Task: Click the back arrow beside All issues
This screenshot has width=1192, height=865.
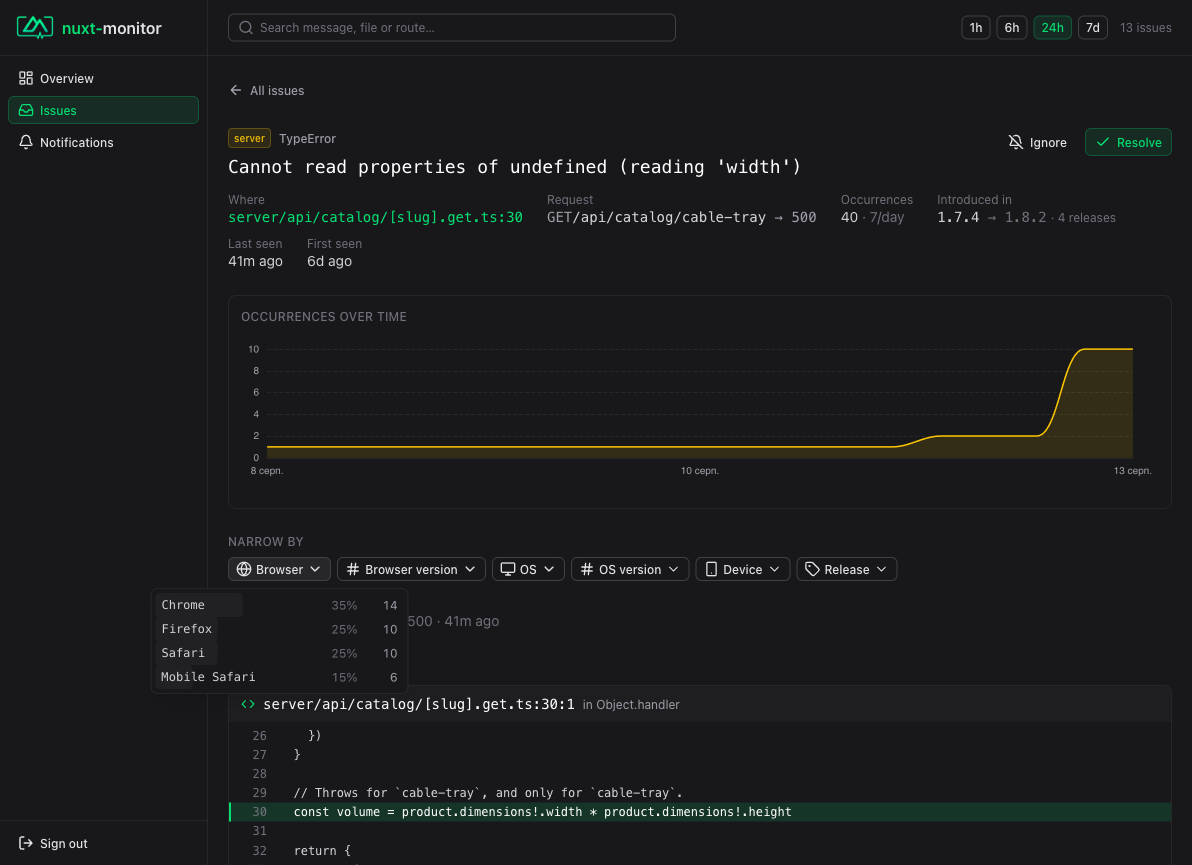Action: tap(236, 90)
